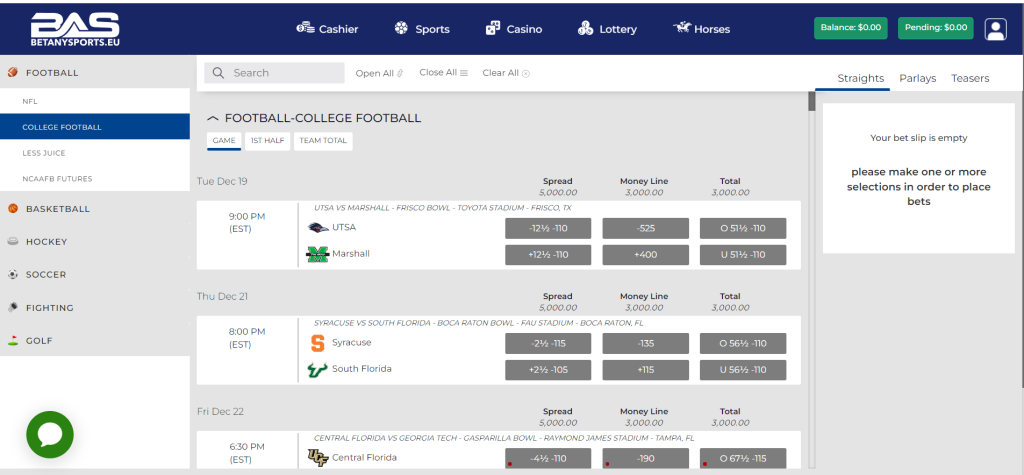Click the Cashier coins icon

click(306, 28)
